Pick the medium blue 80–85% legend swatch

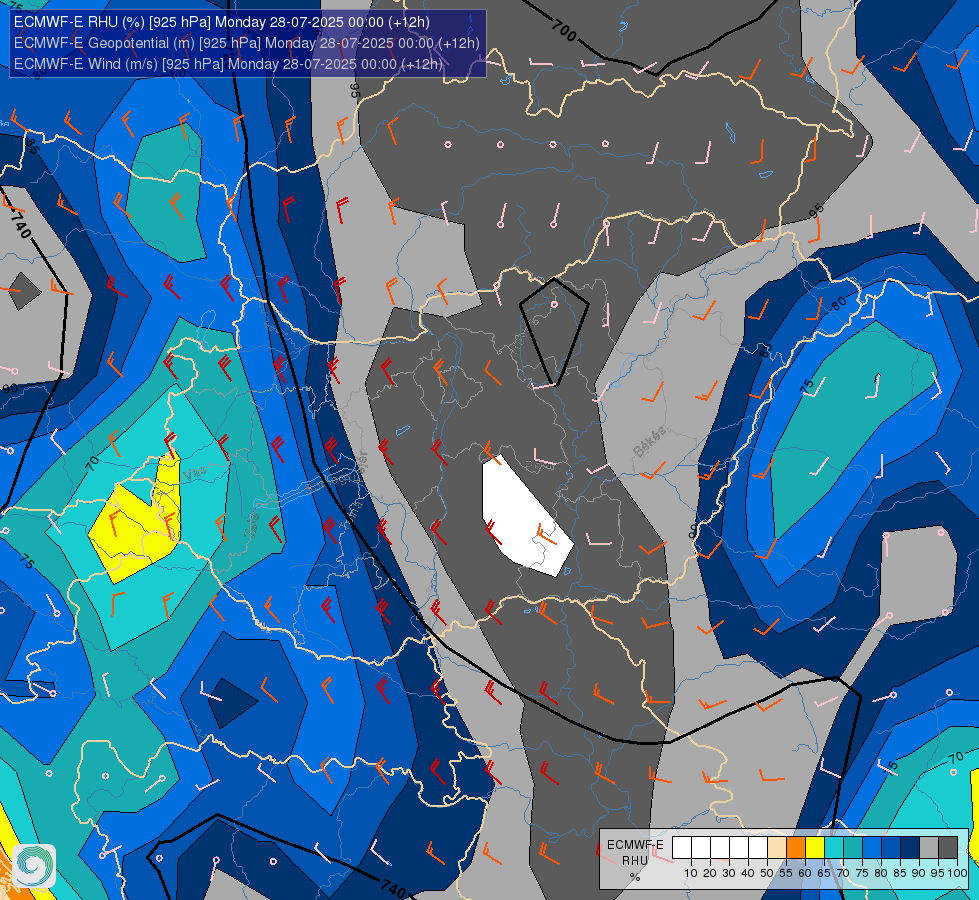click(891, 848)
